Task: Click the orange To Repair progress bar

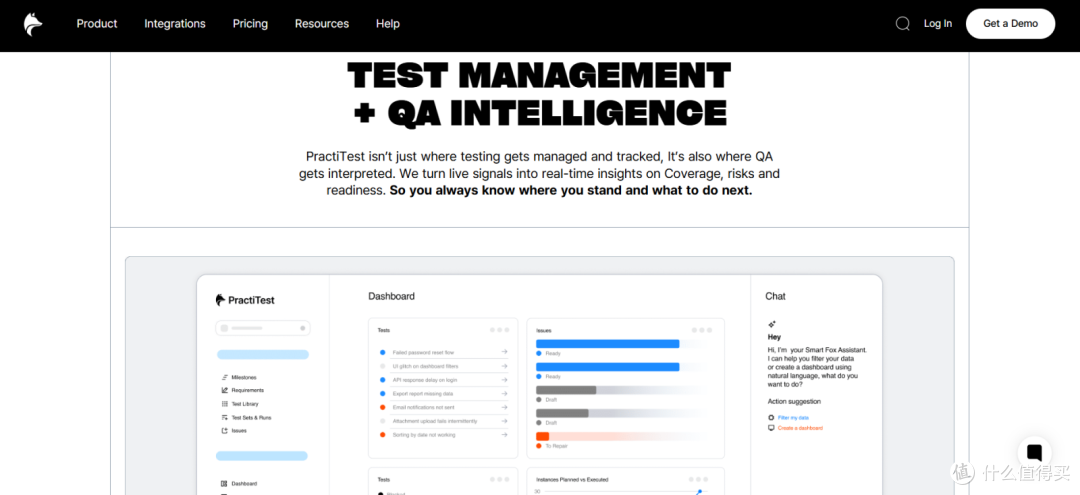Action: point(543,436)
